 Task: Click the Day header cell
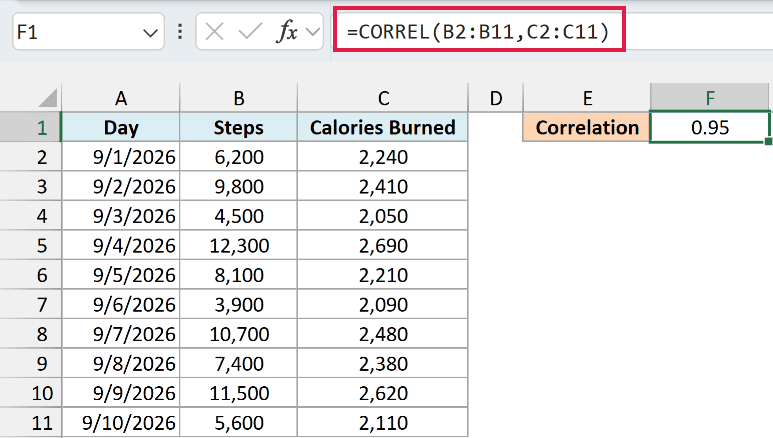click(121, 127)
